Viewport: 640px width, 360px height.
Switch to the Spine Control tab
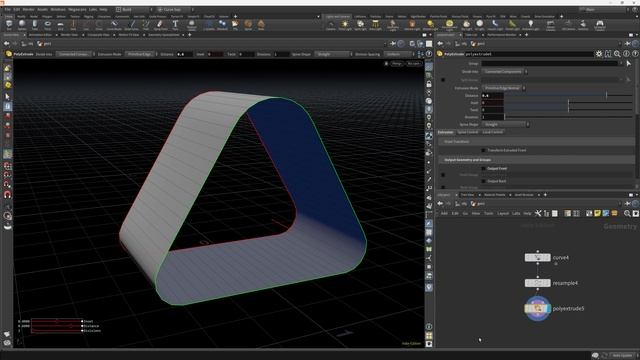point(468,132)
